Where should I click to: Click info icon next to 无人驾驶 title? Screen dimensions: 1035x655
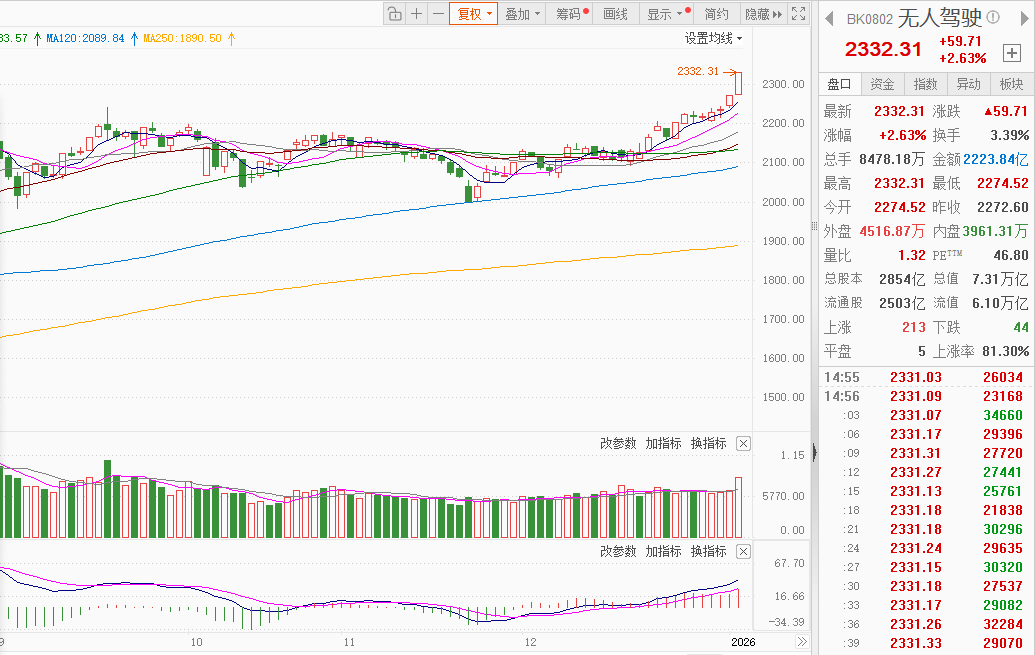coord(993,18)
